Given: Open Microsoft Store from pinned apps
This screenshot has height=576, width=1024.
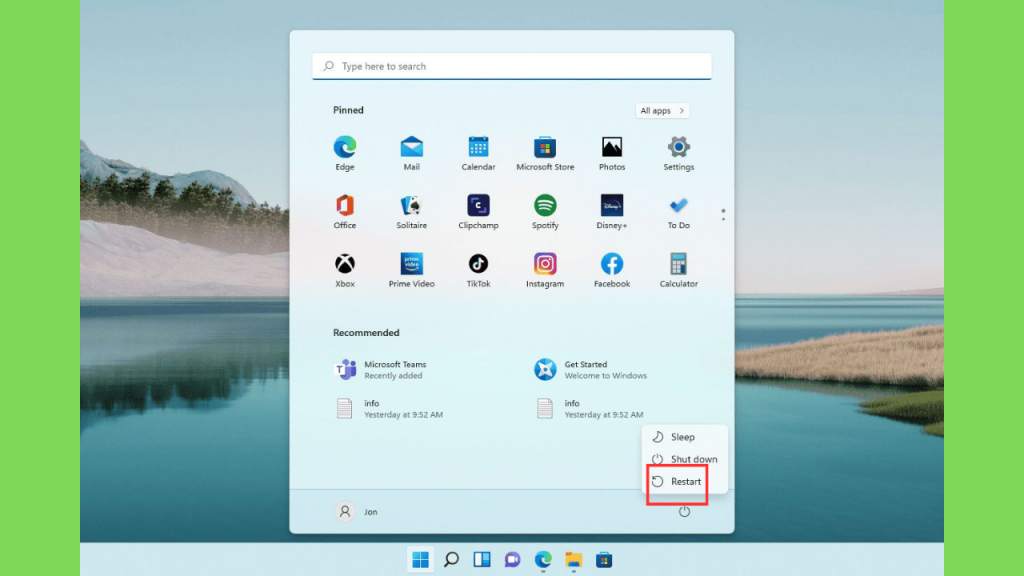Looking at the screenshot, I should click(545, 153).
